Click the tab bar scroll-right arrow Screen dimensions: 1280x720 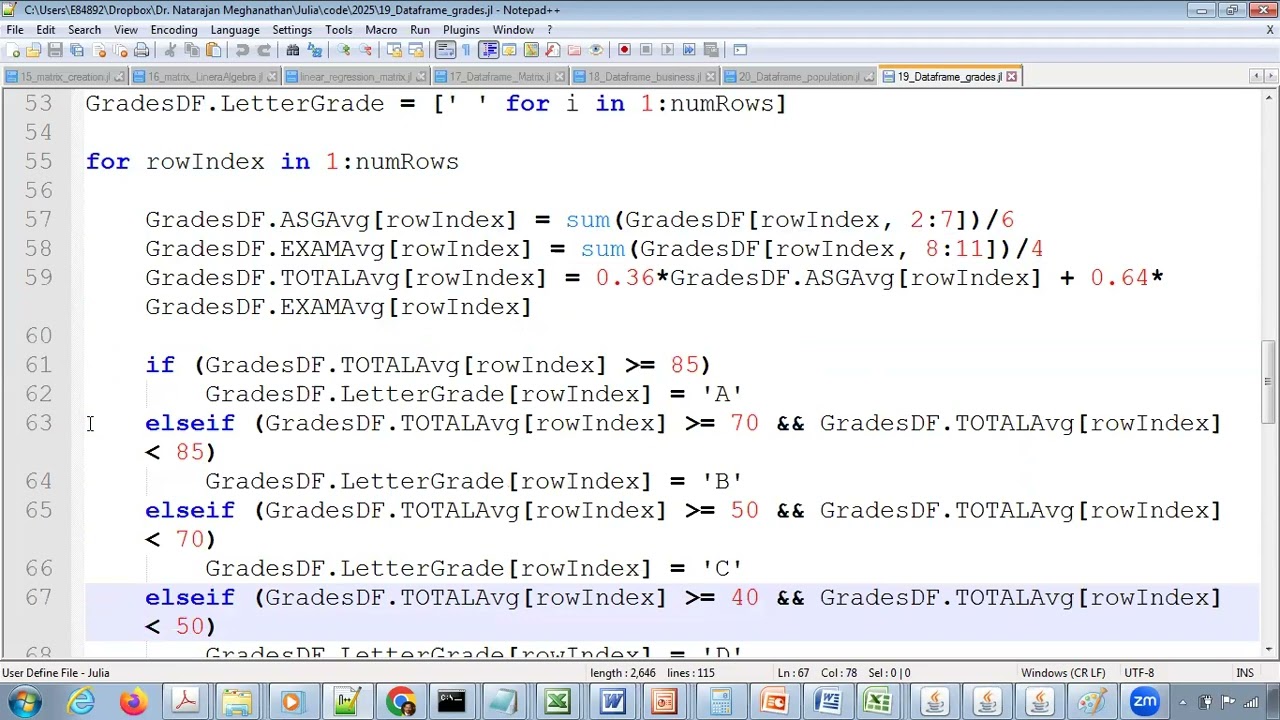1270,76
